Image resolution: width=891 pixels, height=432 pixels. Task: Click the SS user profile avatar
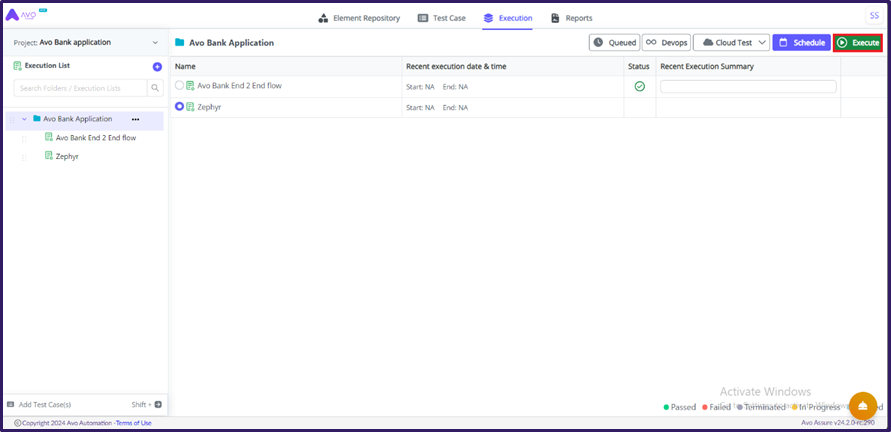[x=873, y=15]
